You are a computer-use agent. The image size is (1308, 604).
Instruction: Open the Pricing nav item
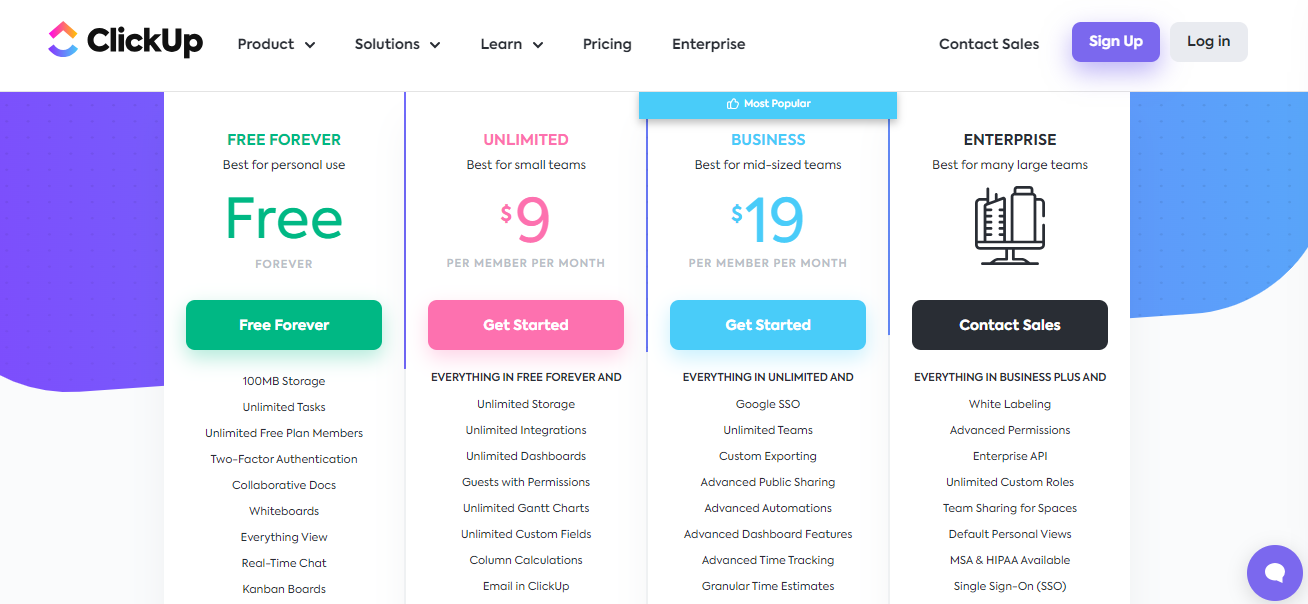click(607, 44)
